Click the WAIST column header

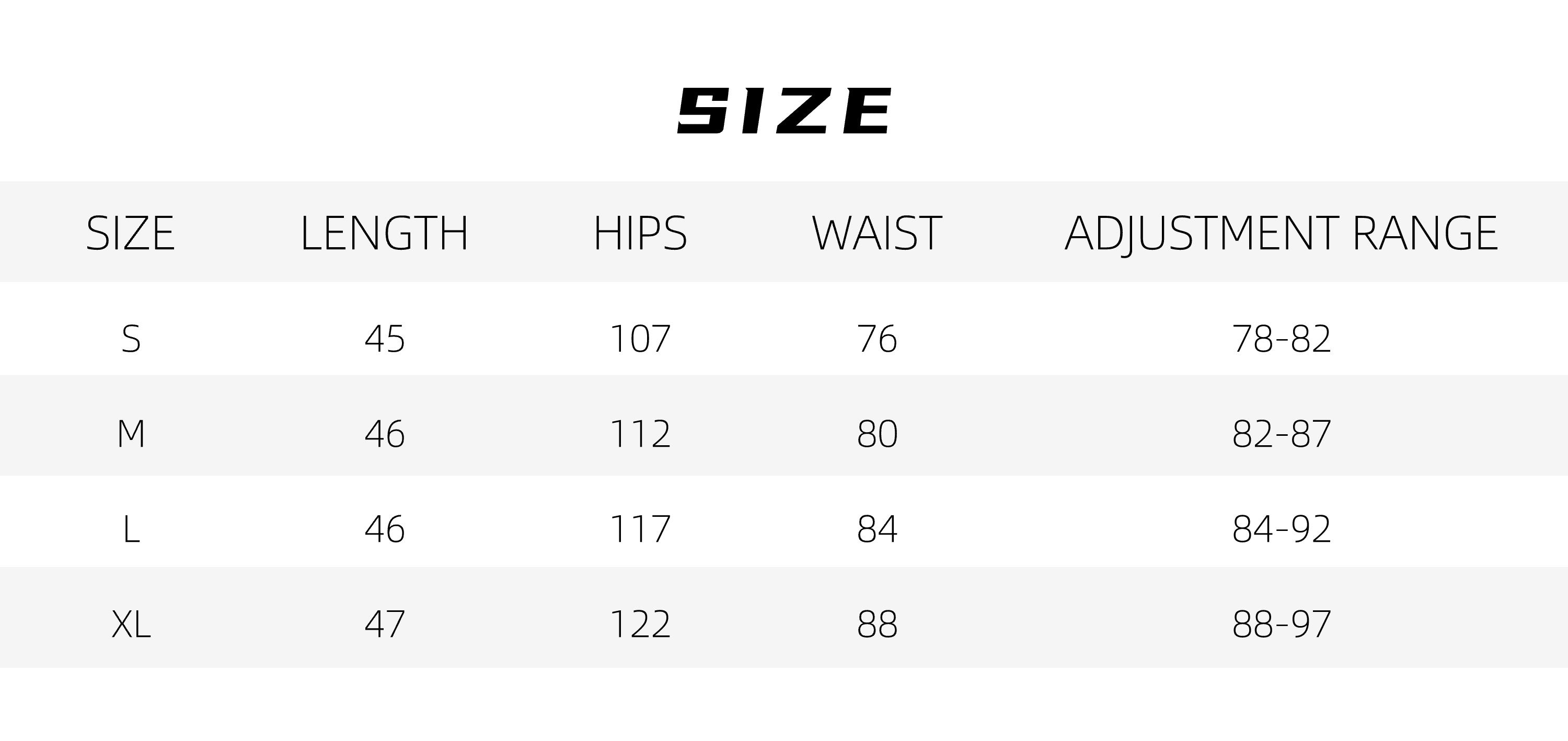coord(877,233)
